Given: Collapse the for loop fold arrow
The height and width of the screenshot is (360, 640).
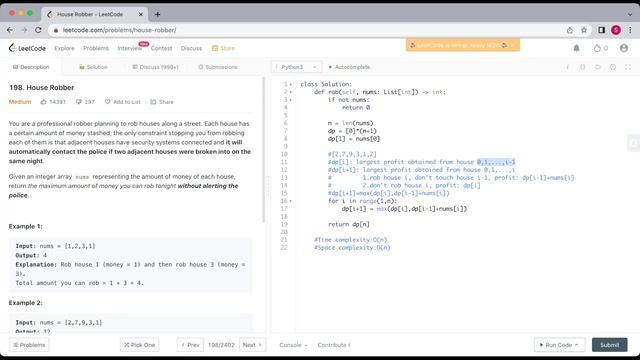Looking at the screenshot, I should coord(291,201).
